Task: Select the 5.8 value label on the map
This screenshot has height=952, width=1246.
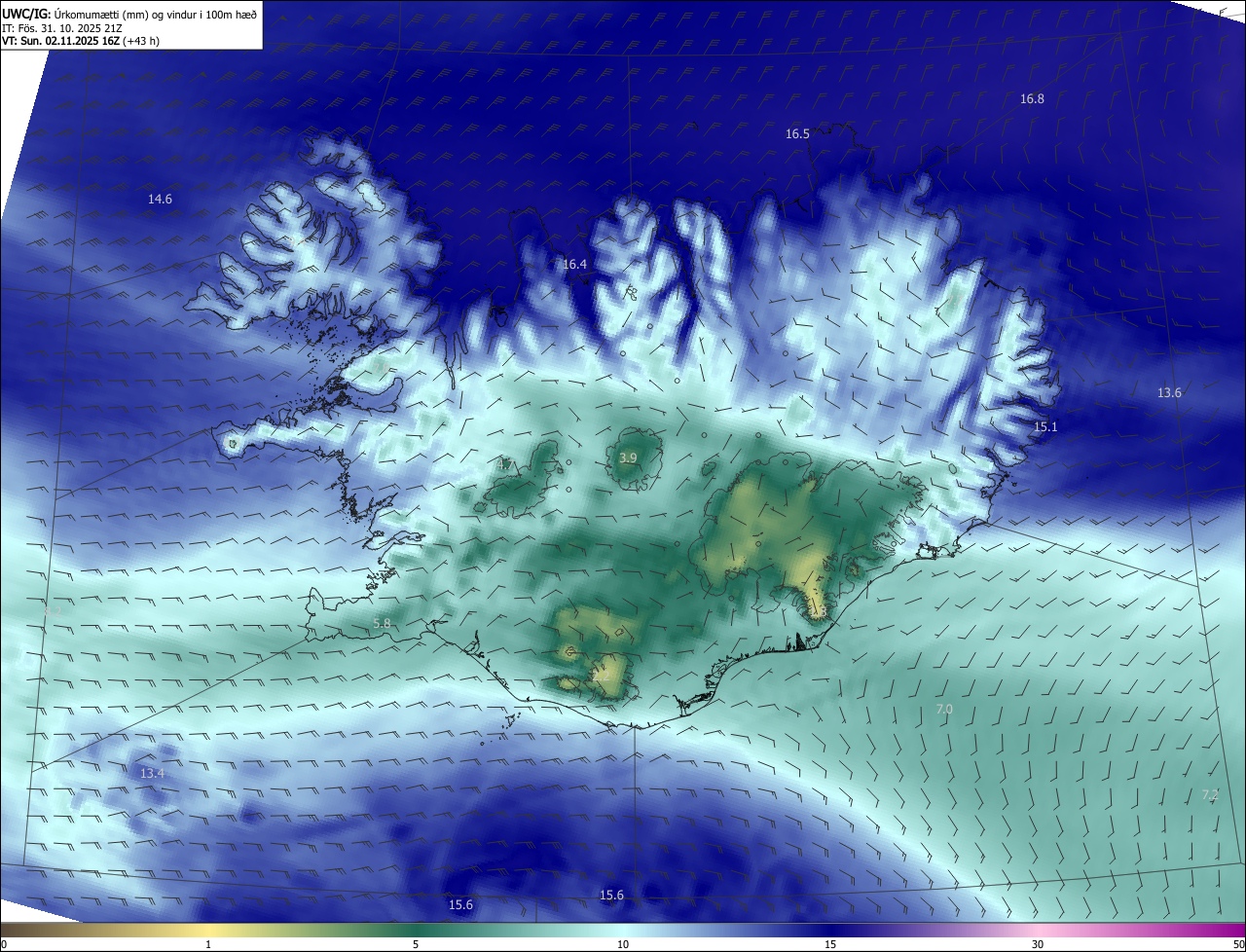Action: click(x=382, y=623)
